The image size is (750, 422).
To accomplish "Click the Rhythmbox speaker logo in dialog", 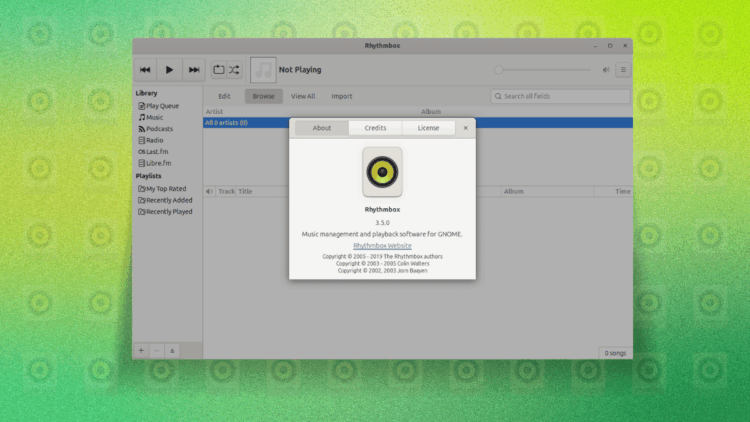I will (x=382, y=172).
